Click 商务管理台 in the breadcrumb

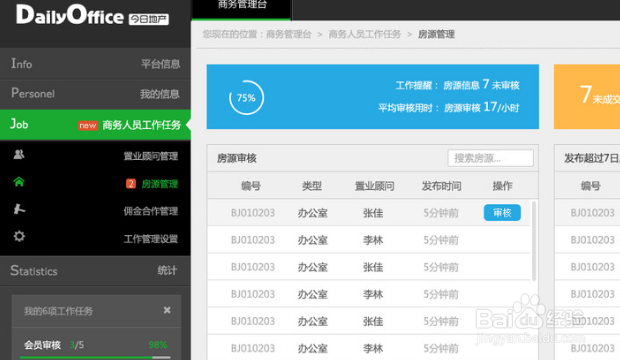[289, 34]
